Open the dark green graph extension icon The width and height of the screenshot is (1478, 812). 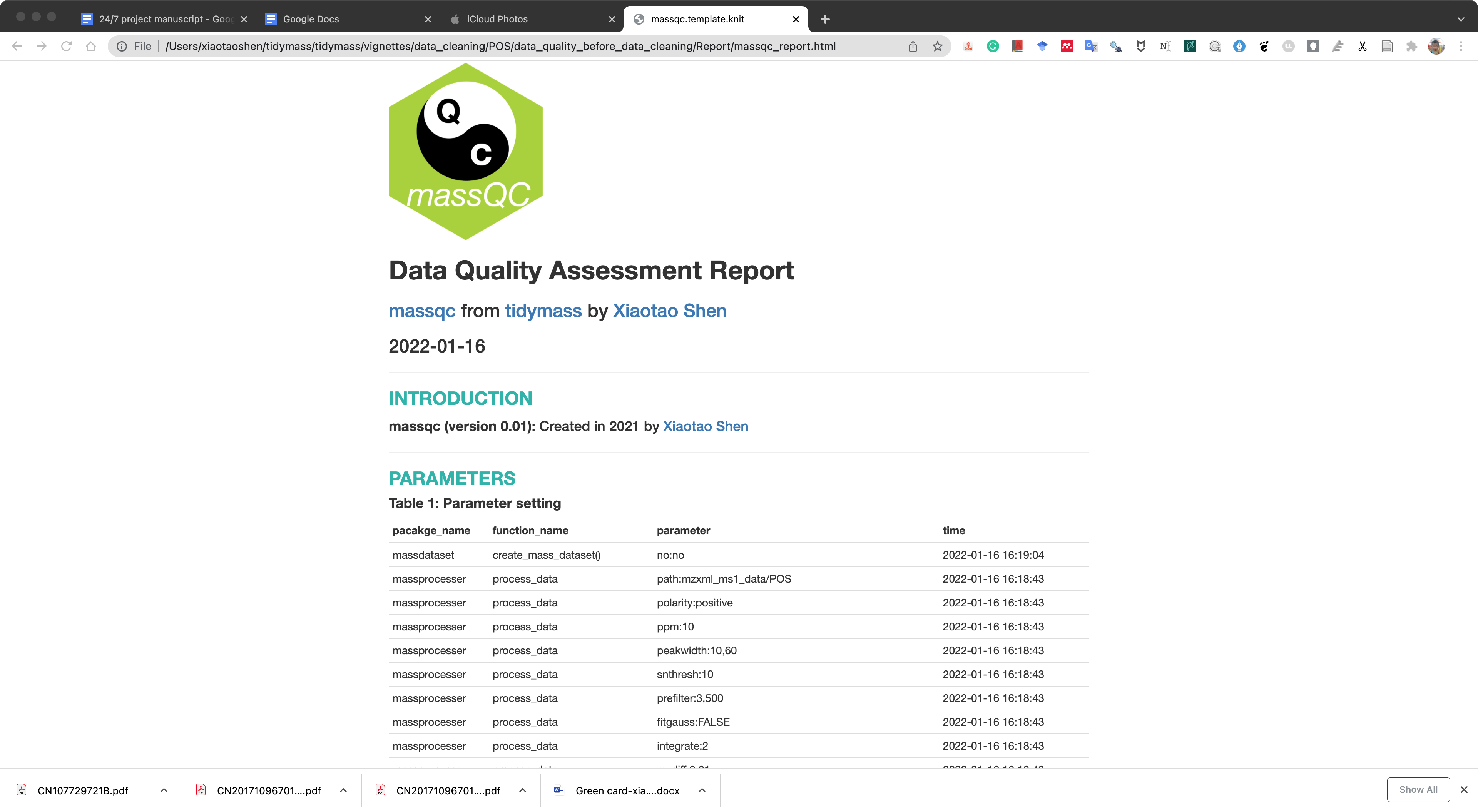tap(1190, 47)
